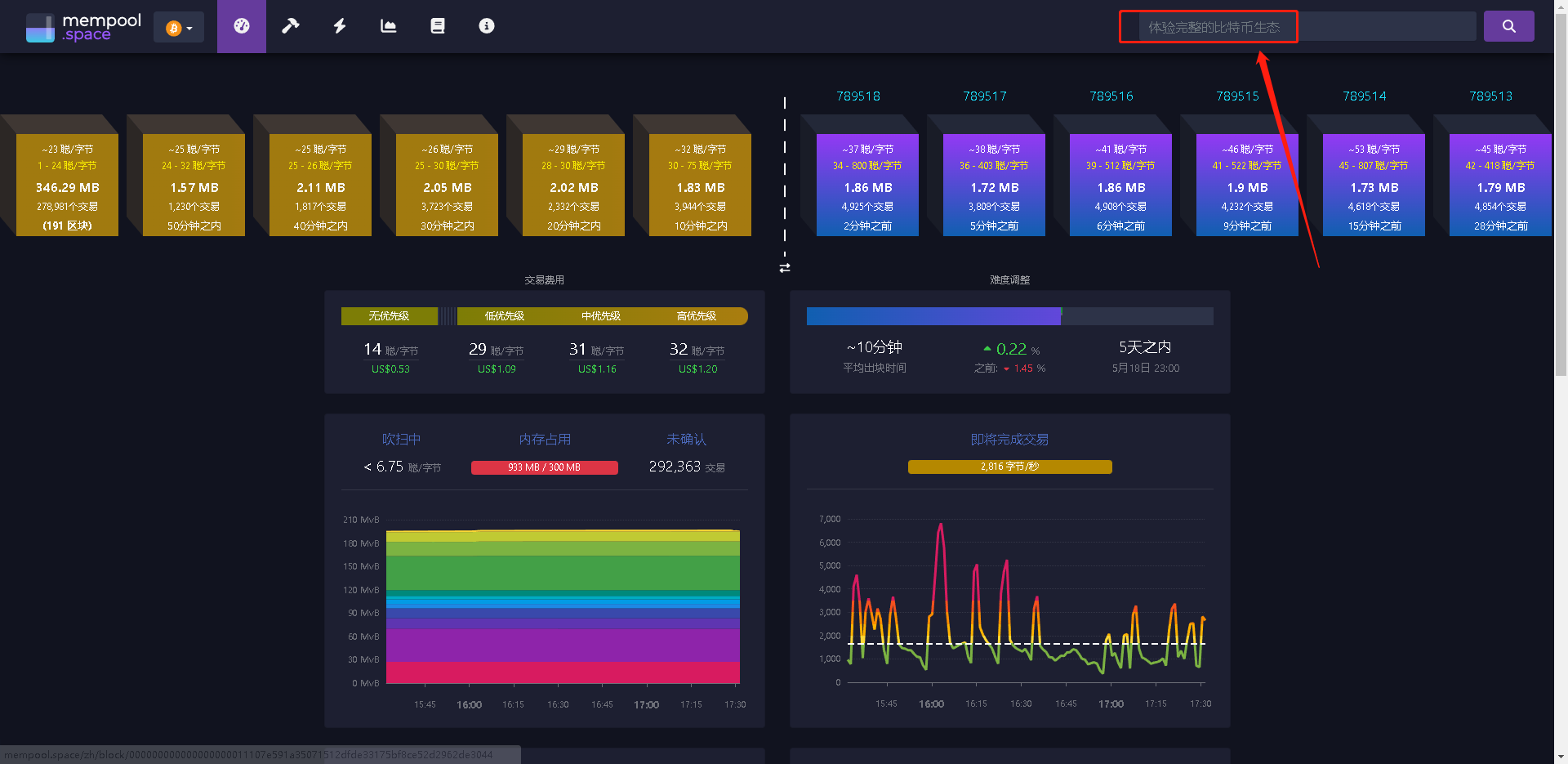1568x764 pixels.
Task: Open mined block under 789513
Action: click(x=1500, y=185)
